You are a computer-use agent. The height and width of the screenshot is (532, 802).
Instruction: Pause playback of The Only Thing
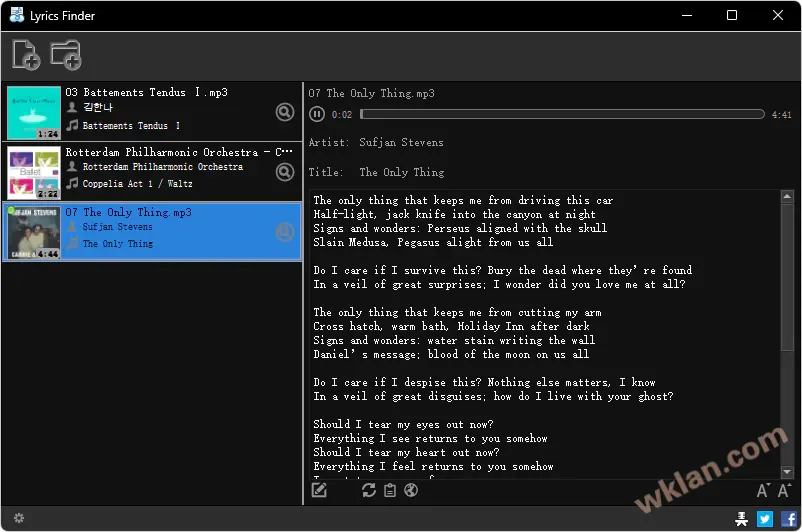pyautogui.click(x=317, y=114)
